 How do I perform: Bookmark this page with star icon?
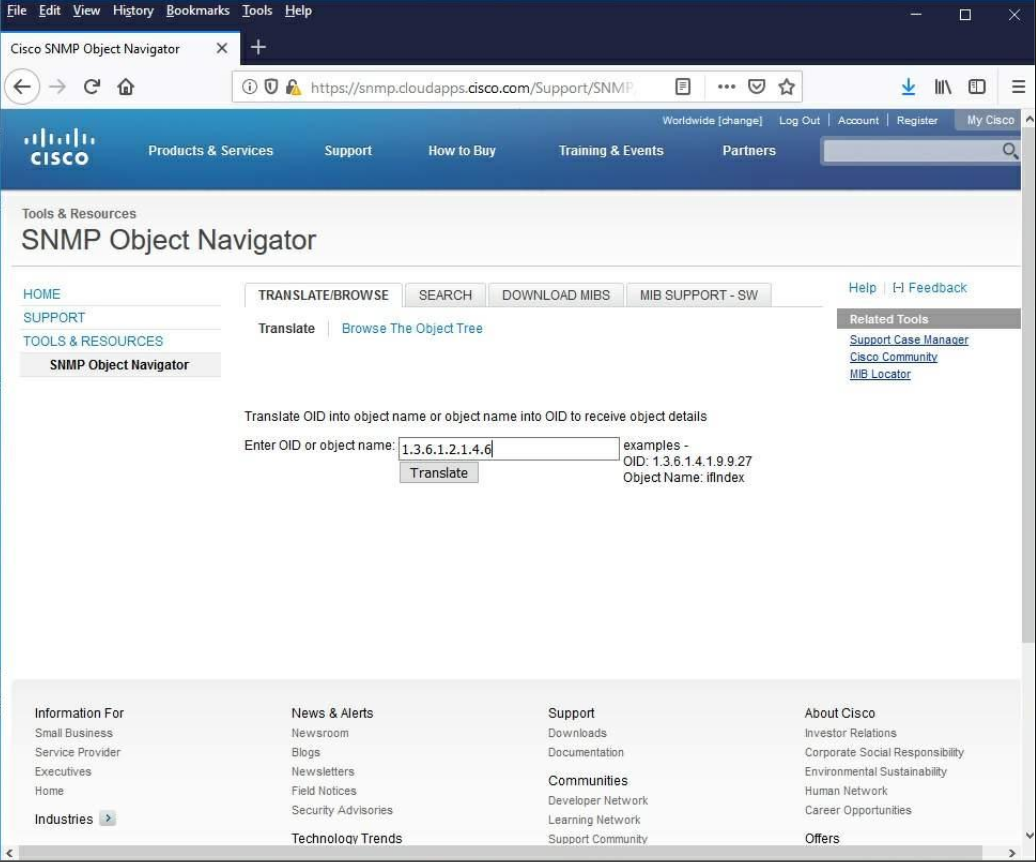[786, 87]
